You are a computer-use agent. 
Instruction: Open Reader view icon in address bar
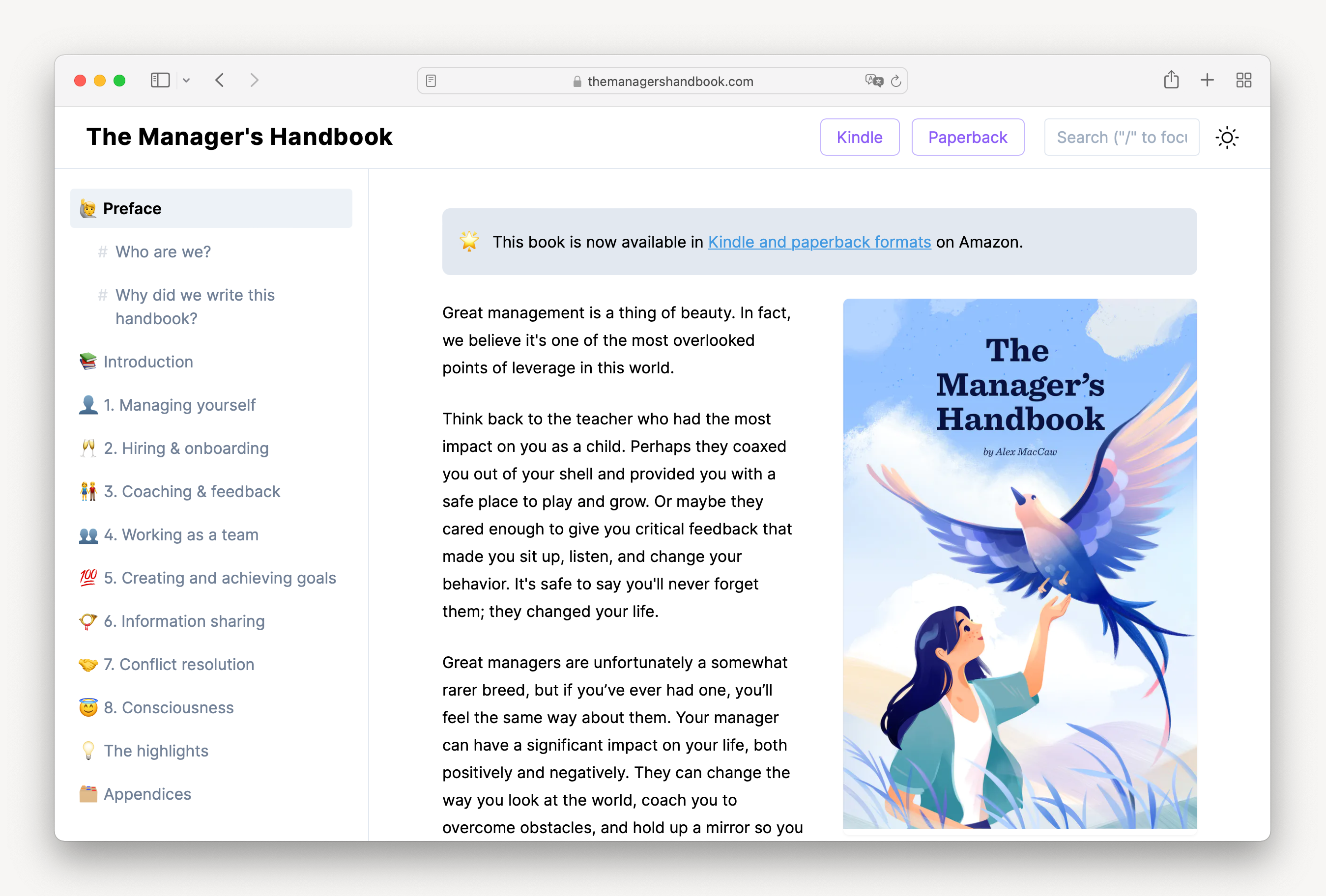pos(432,81)
